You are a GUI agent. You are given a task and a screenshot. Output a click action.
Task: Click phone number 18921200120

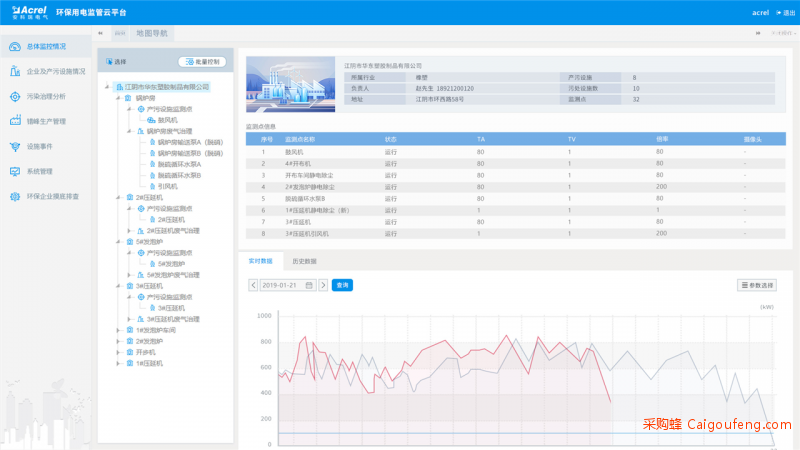coord(455,88)
